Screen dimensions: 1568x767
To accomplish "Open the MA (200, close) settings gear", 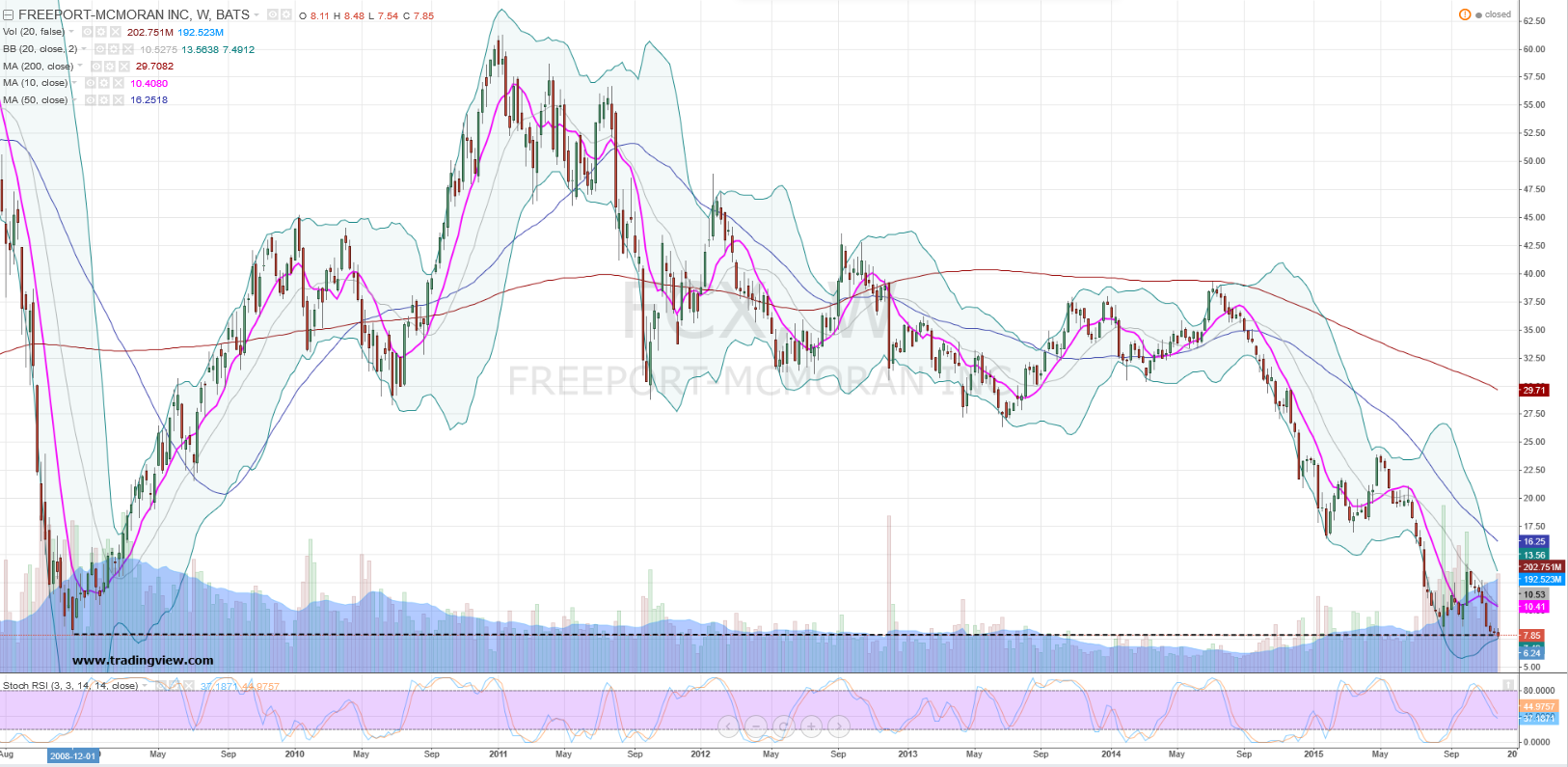I will [x=110, y=67].
